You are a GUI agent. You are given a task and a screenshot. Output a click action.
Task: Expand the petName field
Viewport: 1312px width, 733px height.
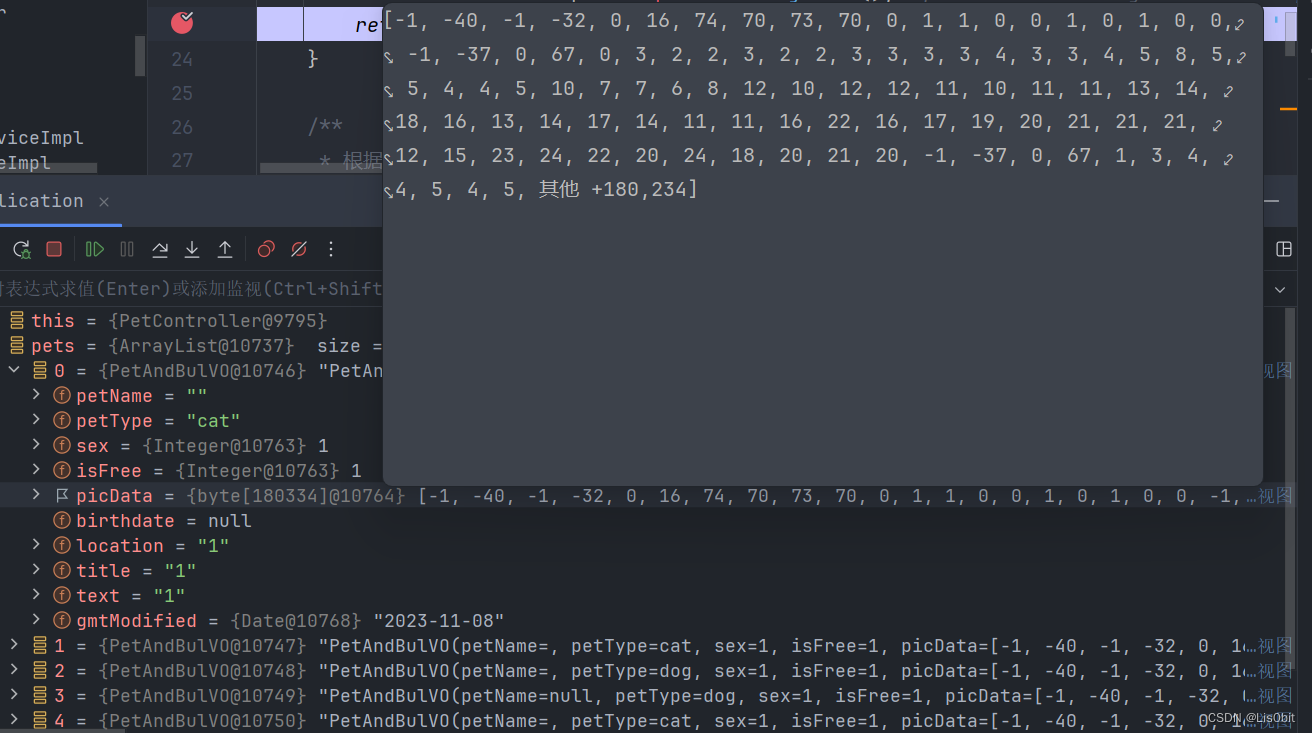pyautogui.click(x=37, y=396)
